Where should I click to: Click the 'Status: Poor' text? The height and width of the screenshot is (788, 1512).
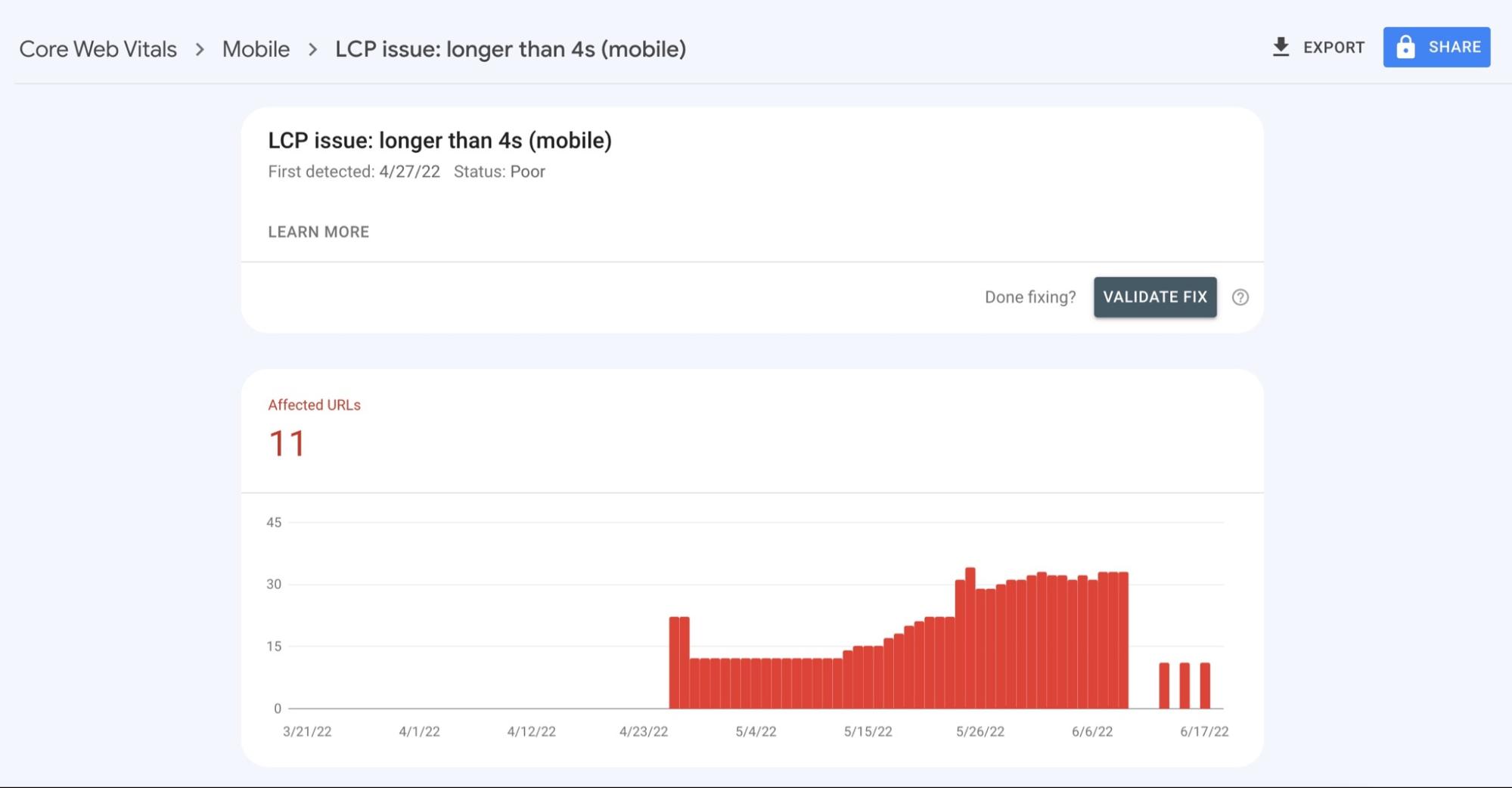(499, 172)
